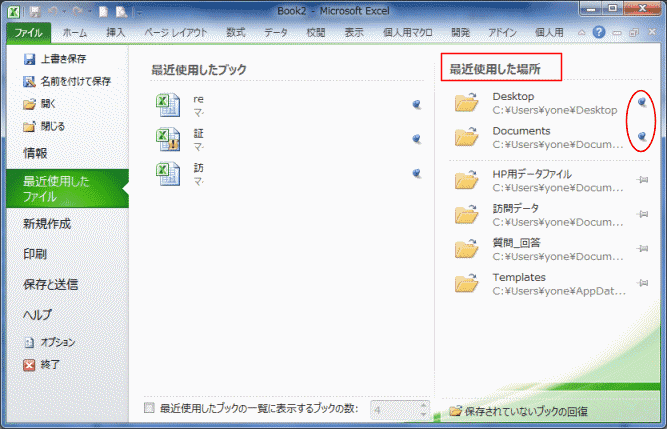
Task: Open the 印刷 backstage section
Action: pos(35,254)
